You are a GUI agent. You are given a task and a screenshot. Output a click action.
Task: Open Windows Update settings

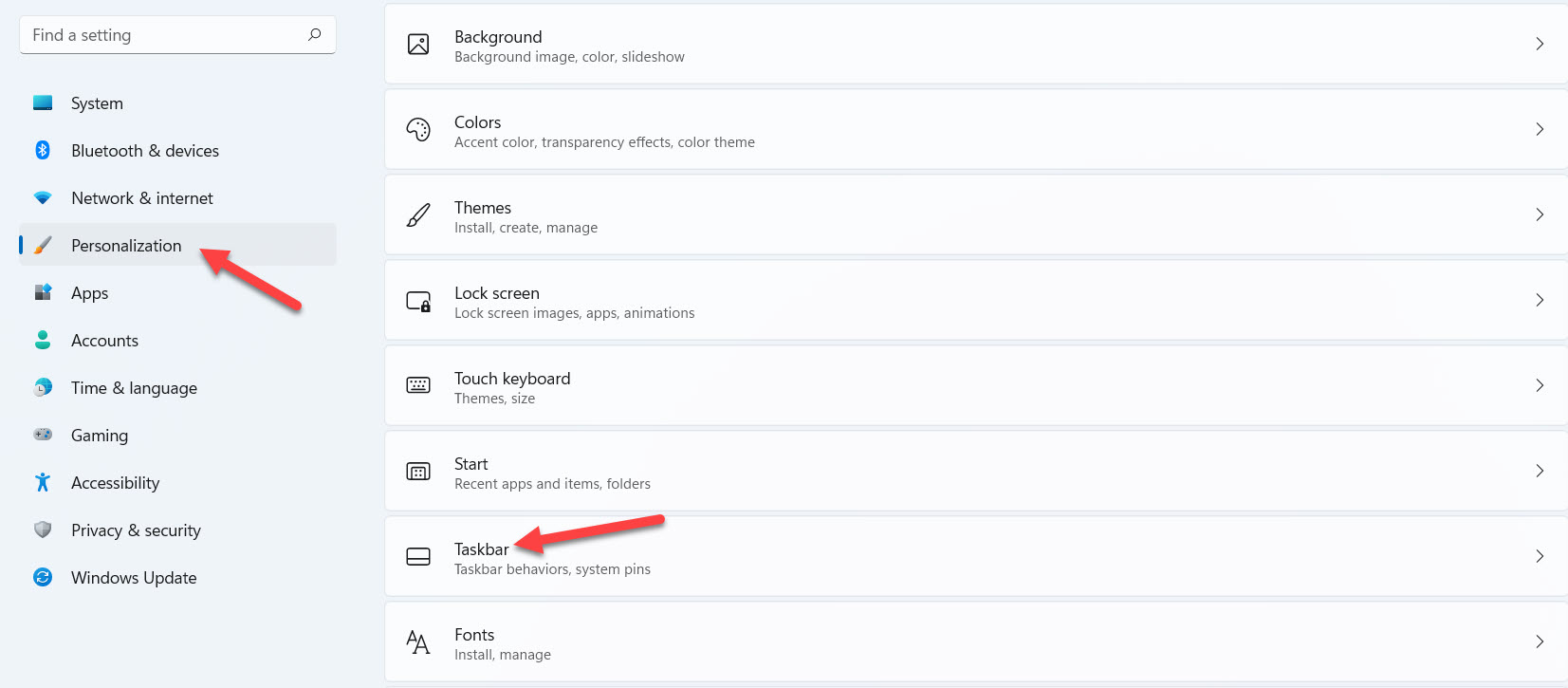click(x=134, y=578)
